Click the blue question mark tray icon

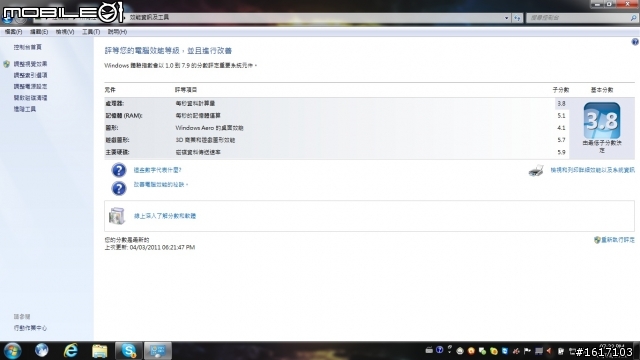(440, 350)
